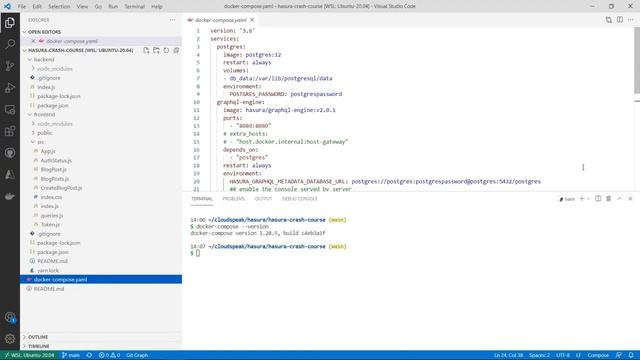This screenshot has width=640, height=360.
Task: Switch to the Problems panel tab
Action: [x=233, y=199]
